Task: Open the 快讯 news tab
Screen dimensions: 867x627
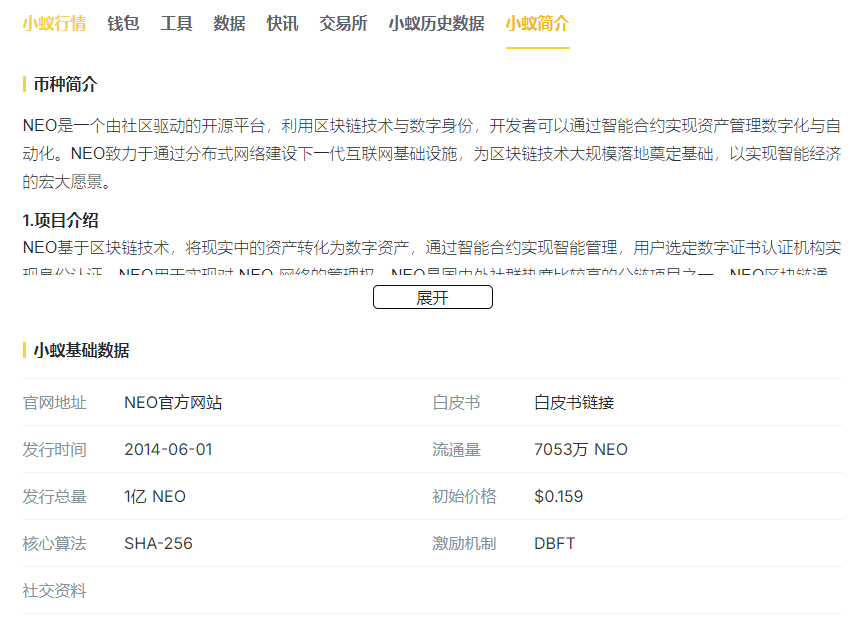Action: tap(282, 24)
